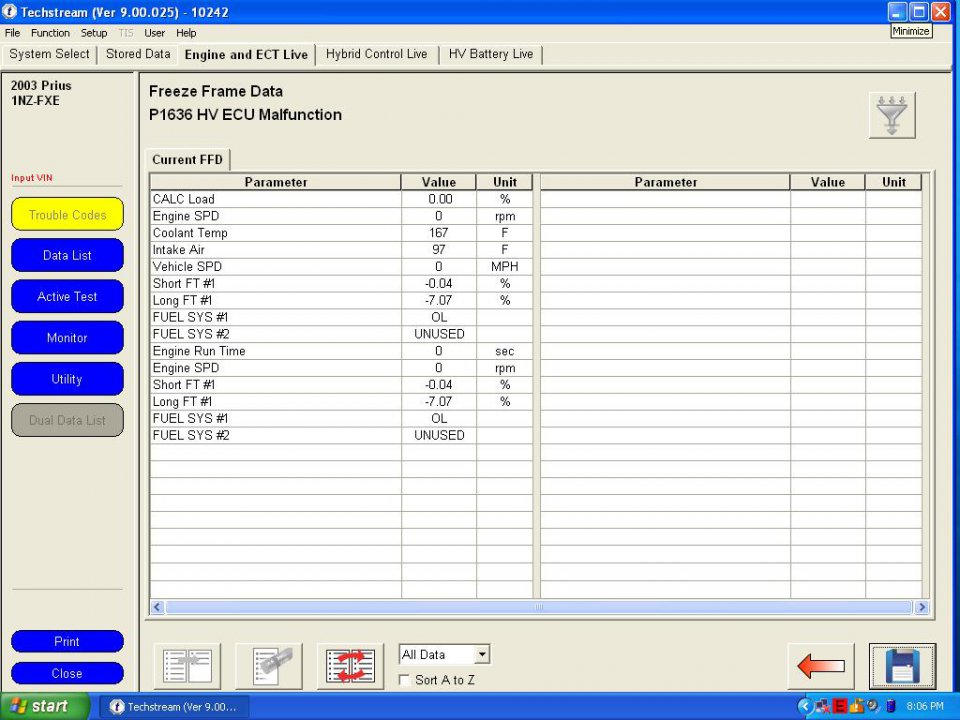
Task: Select the Engine Run Time row
Action: pyautogui.click(x=341, y=351)
